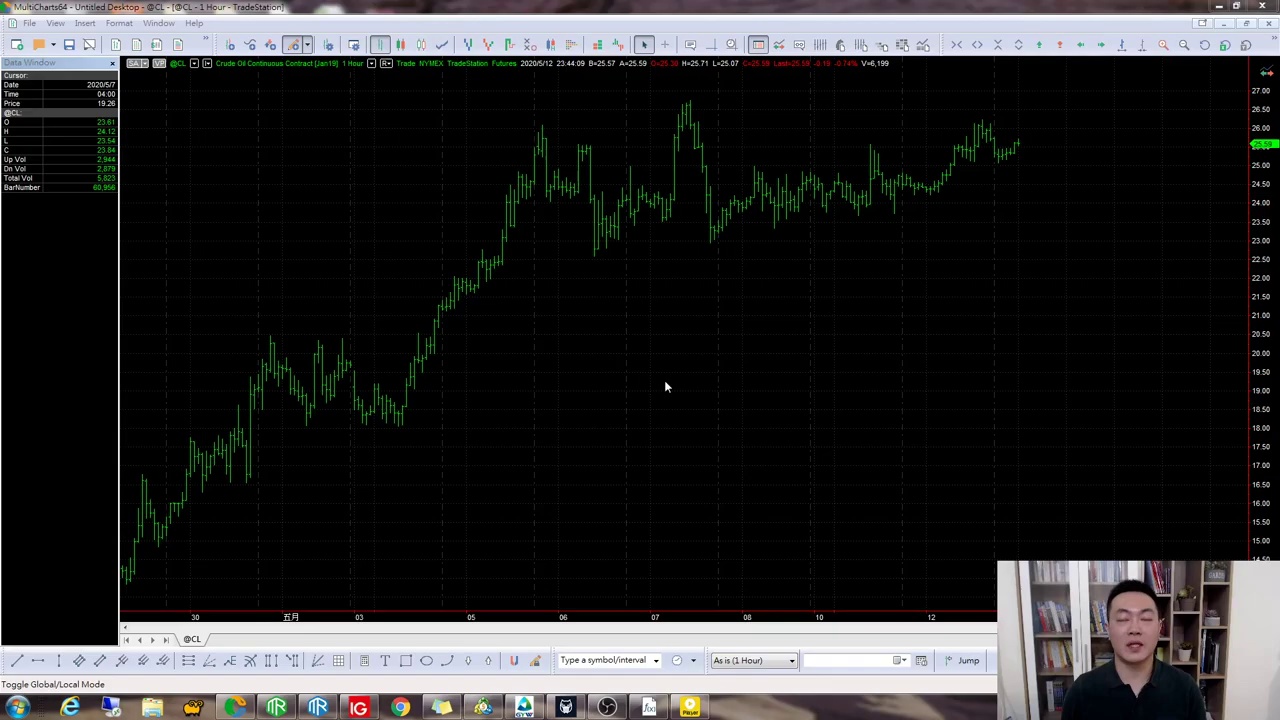Screen dimensions: 1280x720
Task: Click the candlestick chart style icon
Action: [400, 45]
